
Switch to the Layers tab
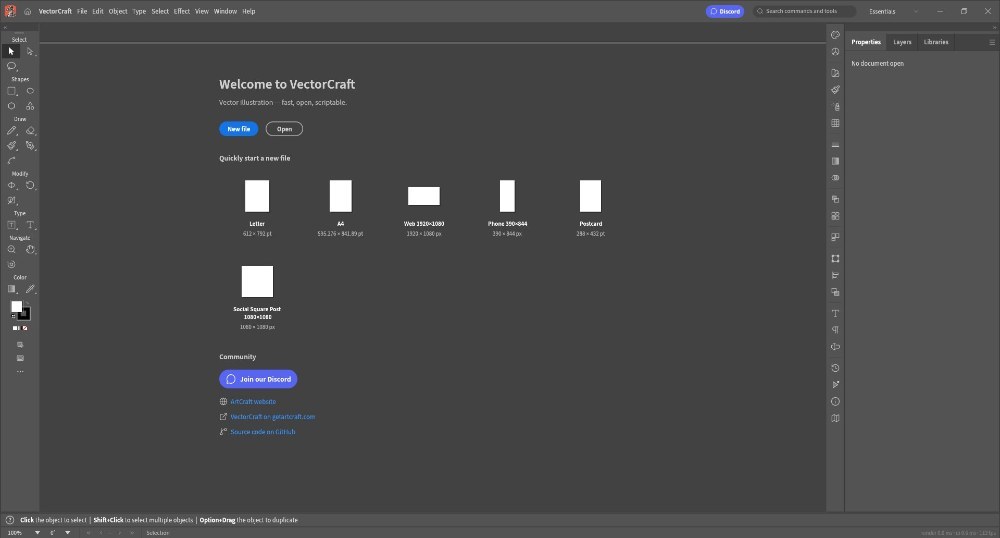pos(902,42)
